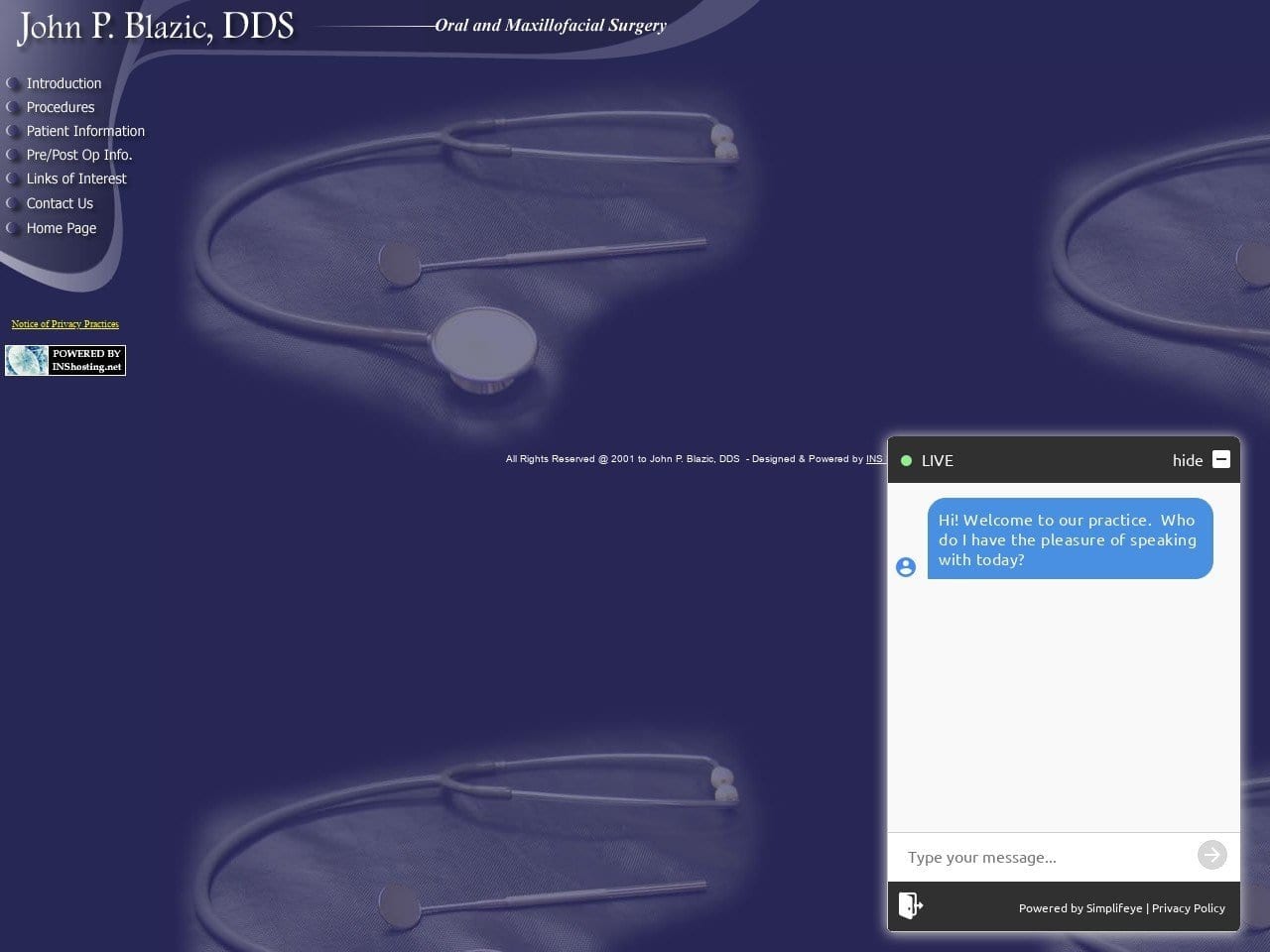
Task: Click the Powered by INShosting.net badge
Action: tap(65, 360)
